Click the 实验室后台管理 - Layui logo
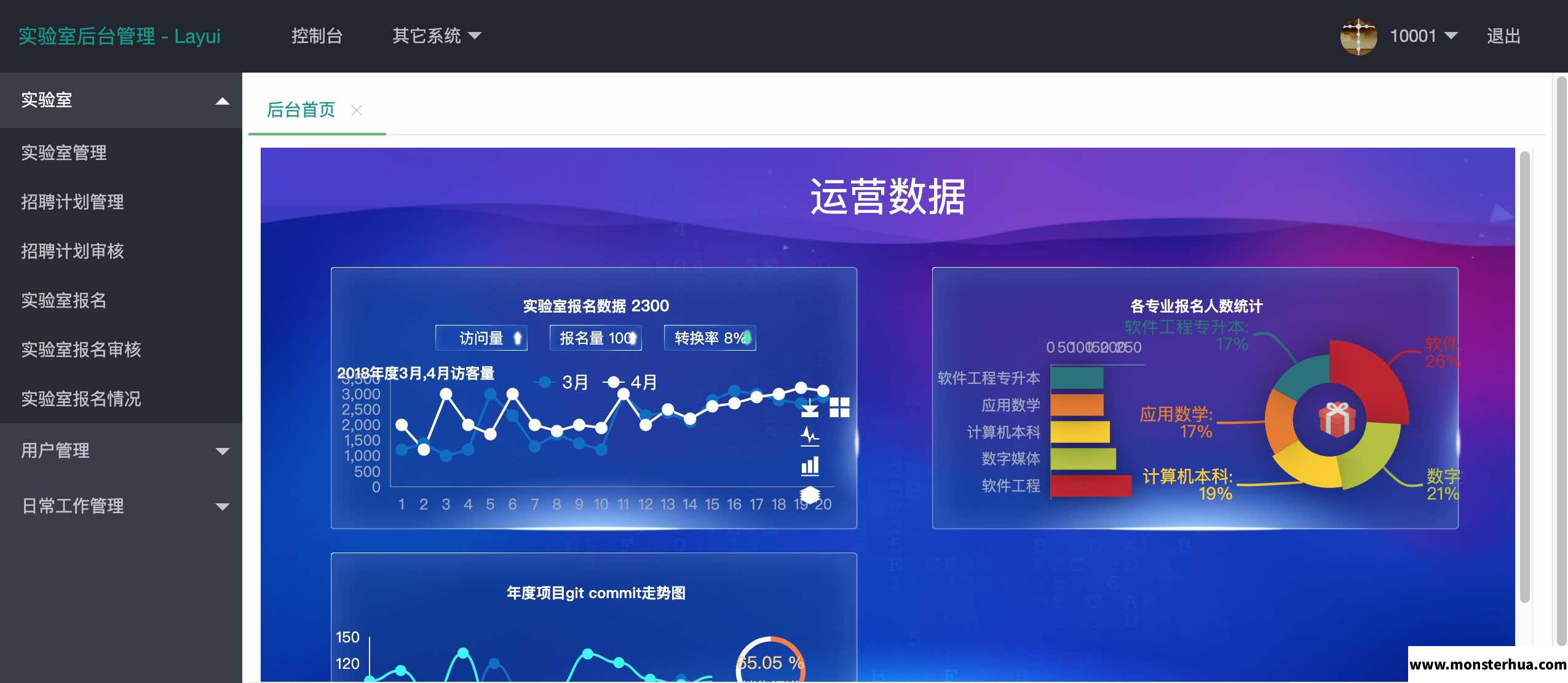Screen dimensions: 1568x683 click(119, 36)
